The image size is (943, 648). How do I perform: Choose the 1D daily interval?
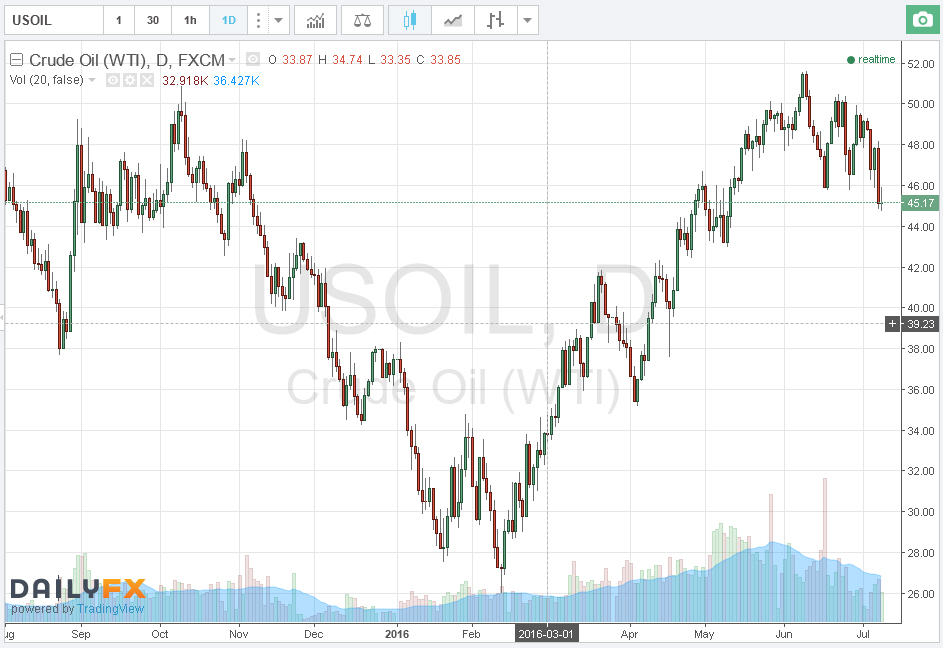coord(229,20)
